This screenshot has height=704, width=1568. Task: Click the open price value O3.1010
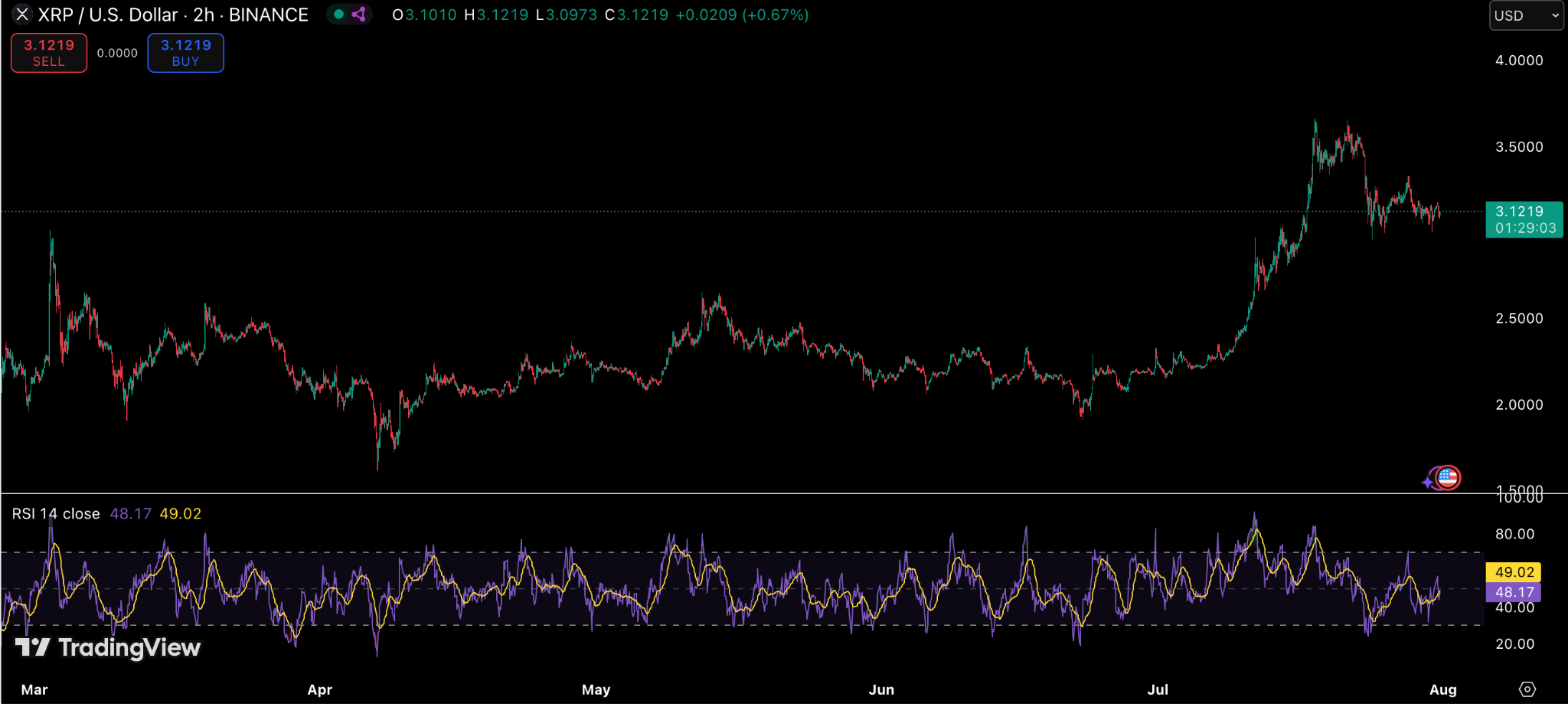coord(424,15)
